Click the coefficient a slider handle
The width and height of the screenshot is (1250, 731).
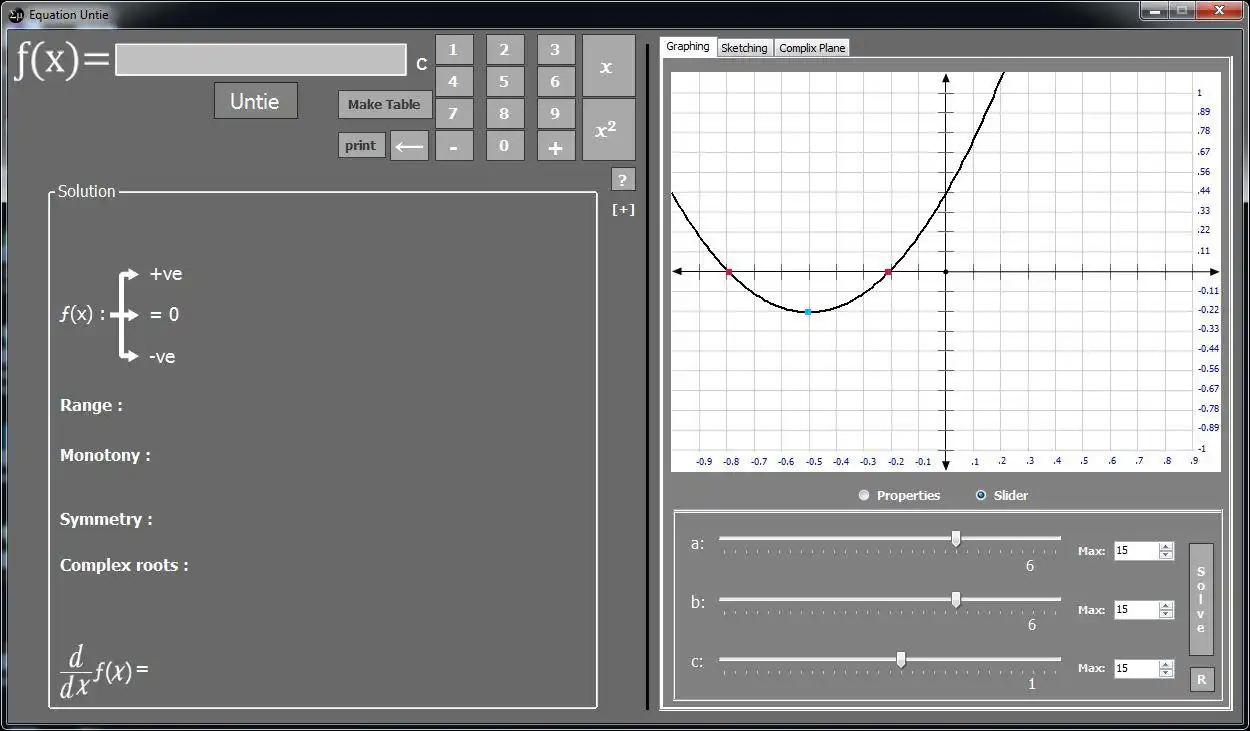click(956, 539)
